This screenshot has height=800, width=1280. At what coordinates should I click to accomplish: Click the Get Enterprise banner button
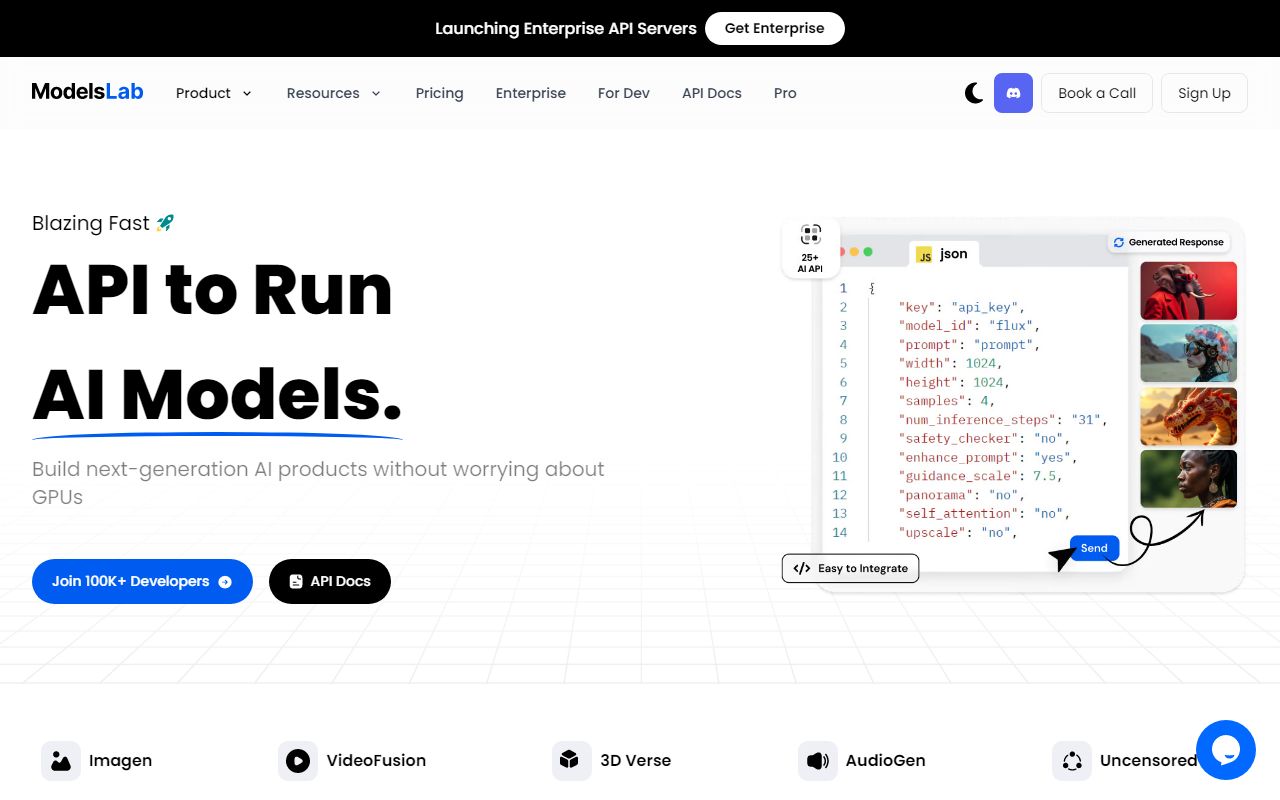(x=774, y=28)
